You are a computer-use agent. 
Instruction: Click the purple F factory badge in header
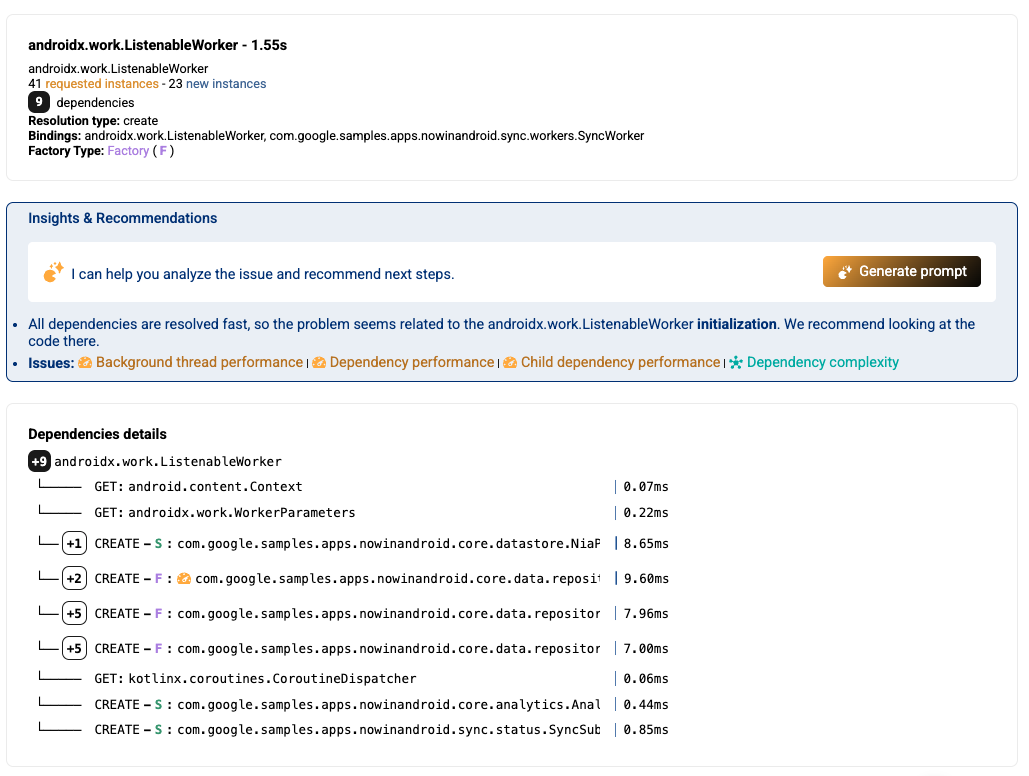point(163,151)
